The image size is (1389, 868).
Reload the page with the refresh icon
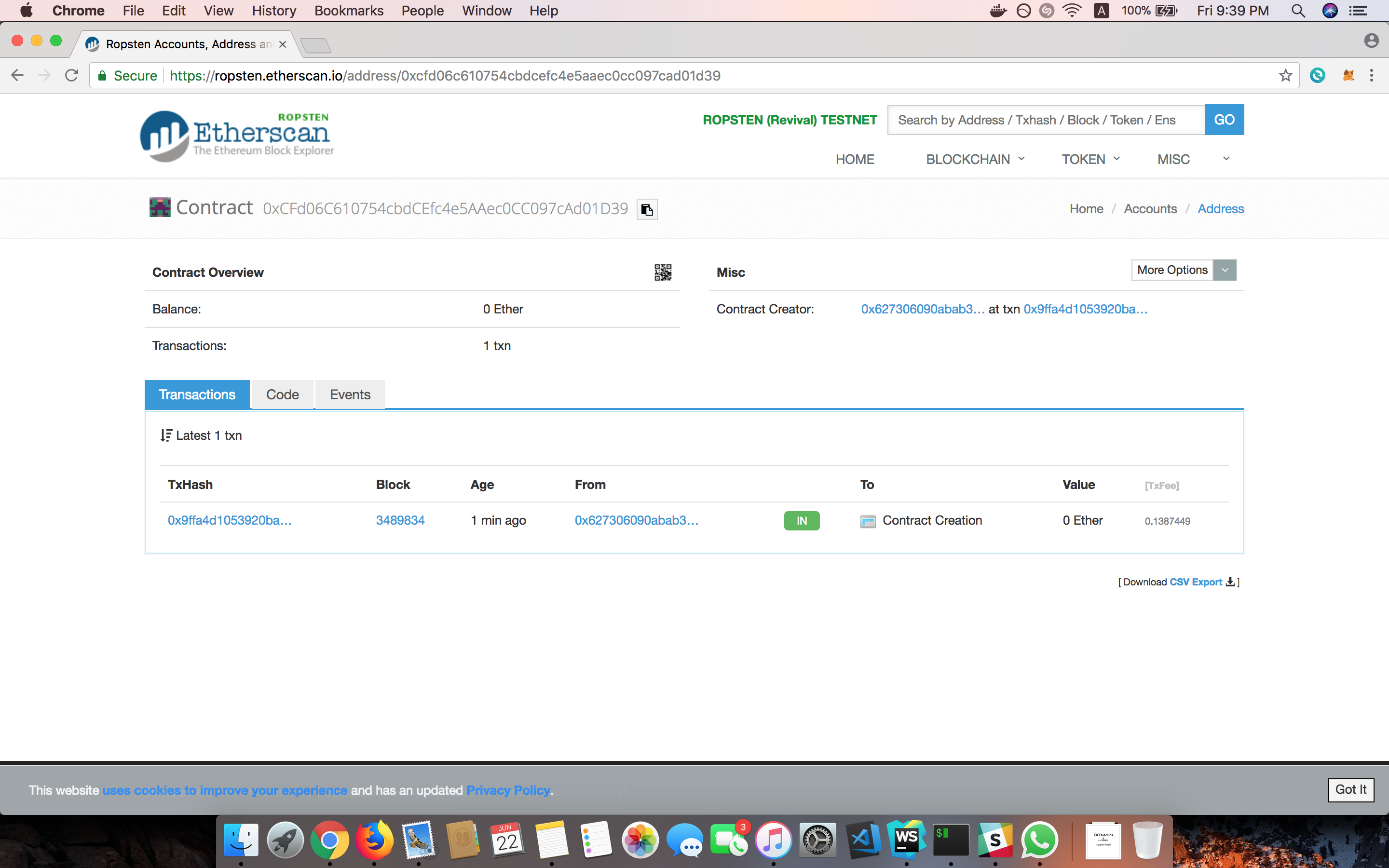[x=71, y=75]
